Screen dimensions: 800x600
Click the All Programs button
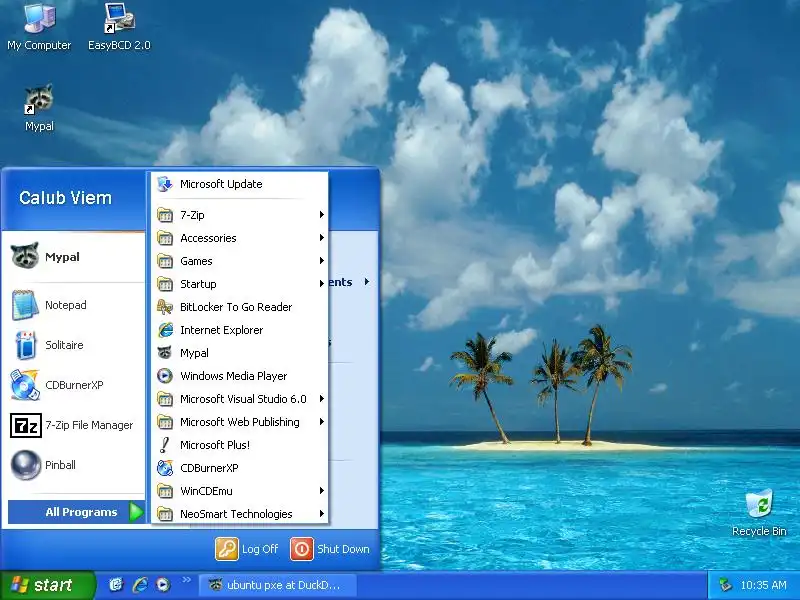click(x=77, y=512)
